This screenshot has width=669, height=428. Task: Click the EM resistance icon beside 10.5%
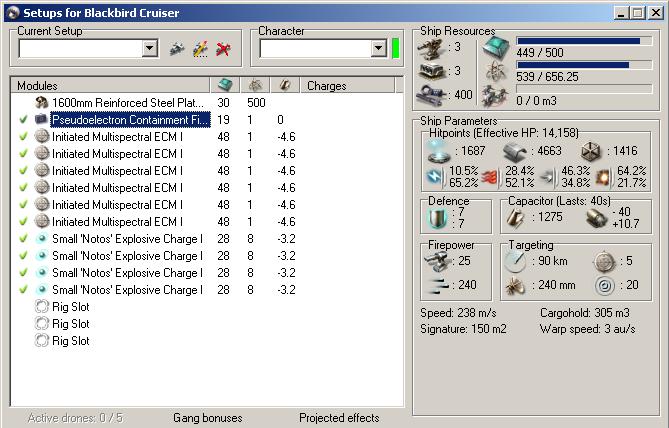click(435, 177)
